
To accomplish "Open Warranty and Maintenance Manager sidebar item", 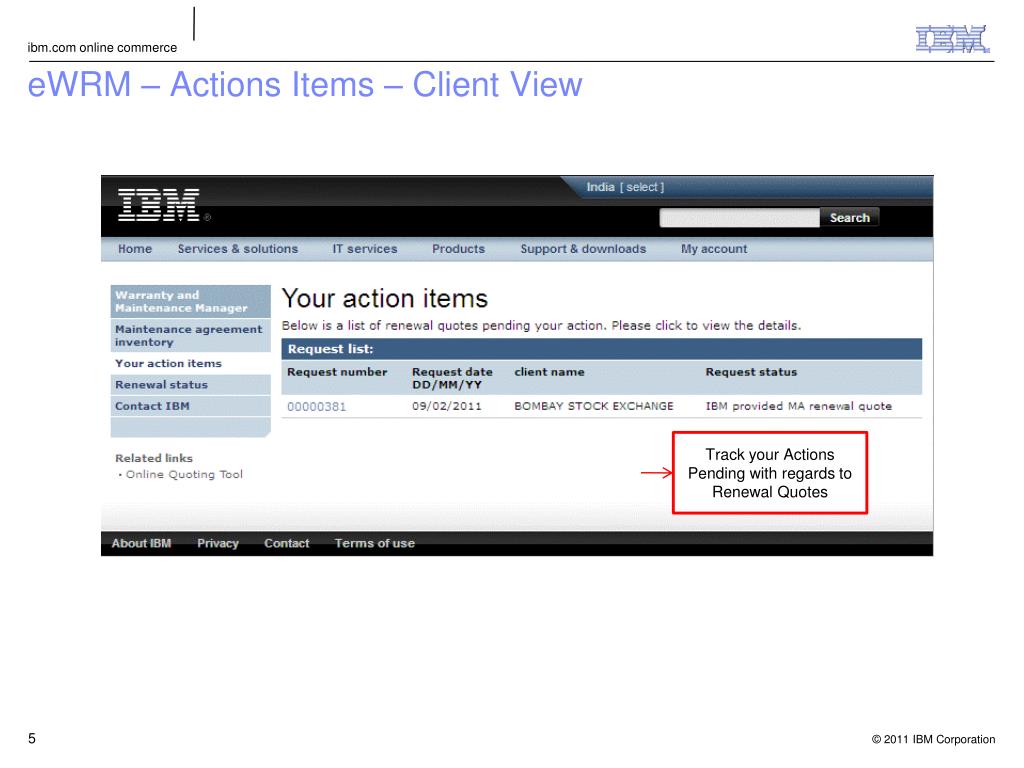I will 191,301.
